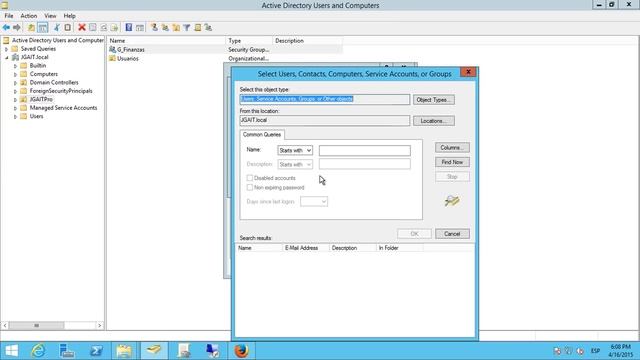Click the Properties toolbar icon beside Delete
640x360 pixels.
(93, 27)
